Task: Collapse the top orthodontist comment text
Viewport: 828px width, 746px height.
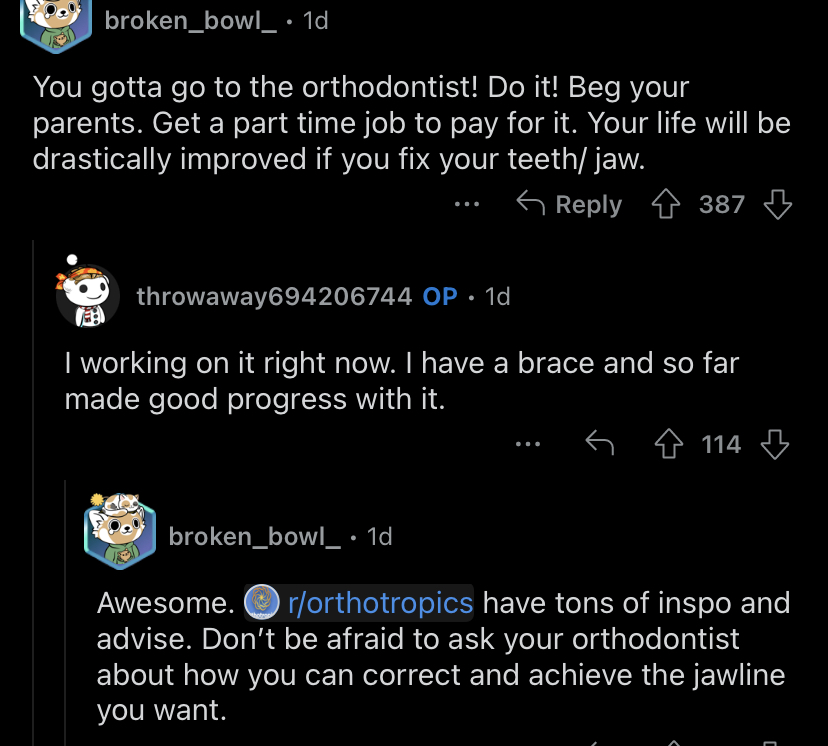Action: 411,123
